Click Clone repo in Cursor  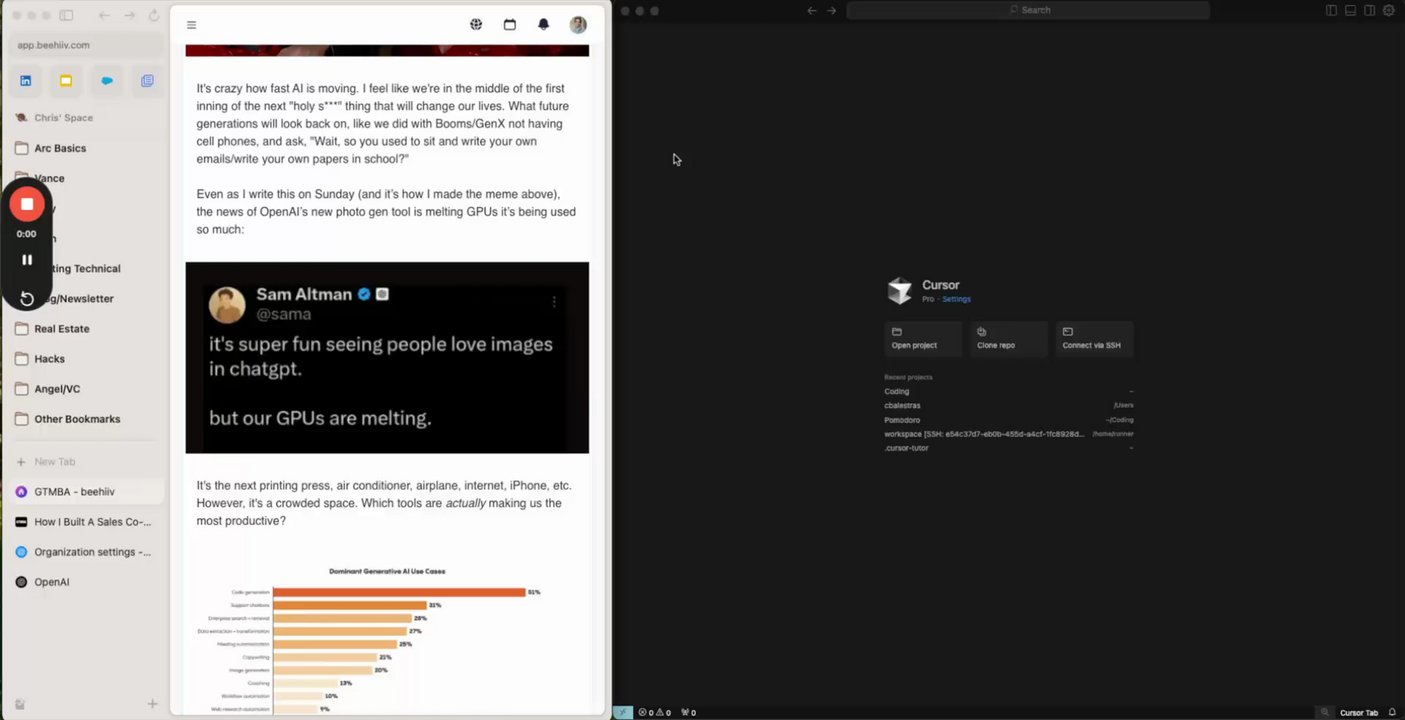[1009, 339]
